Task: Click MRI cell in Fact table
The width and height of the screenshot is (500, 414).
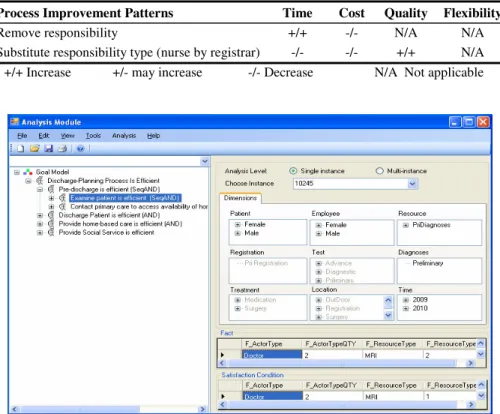Action: coord(392,355)
